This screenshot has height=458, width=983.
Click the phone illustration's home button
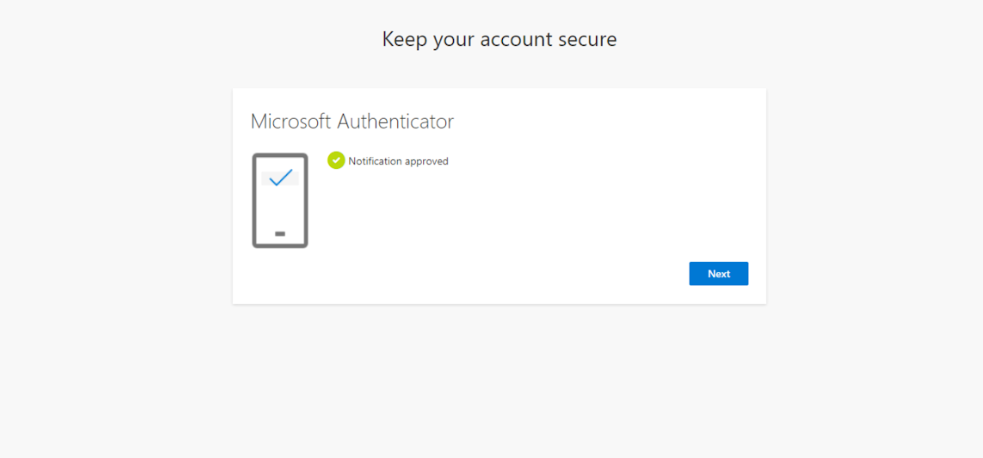(x=280, y=234)
